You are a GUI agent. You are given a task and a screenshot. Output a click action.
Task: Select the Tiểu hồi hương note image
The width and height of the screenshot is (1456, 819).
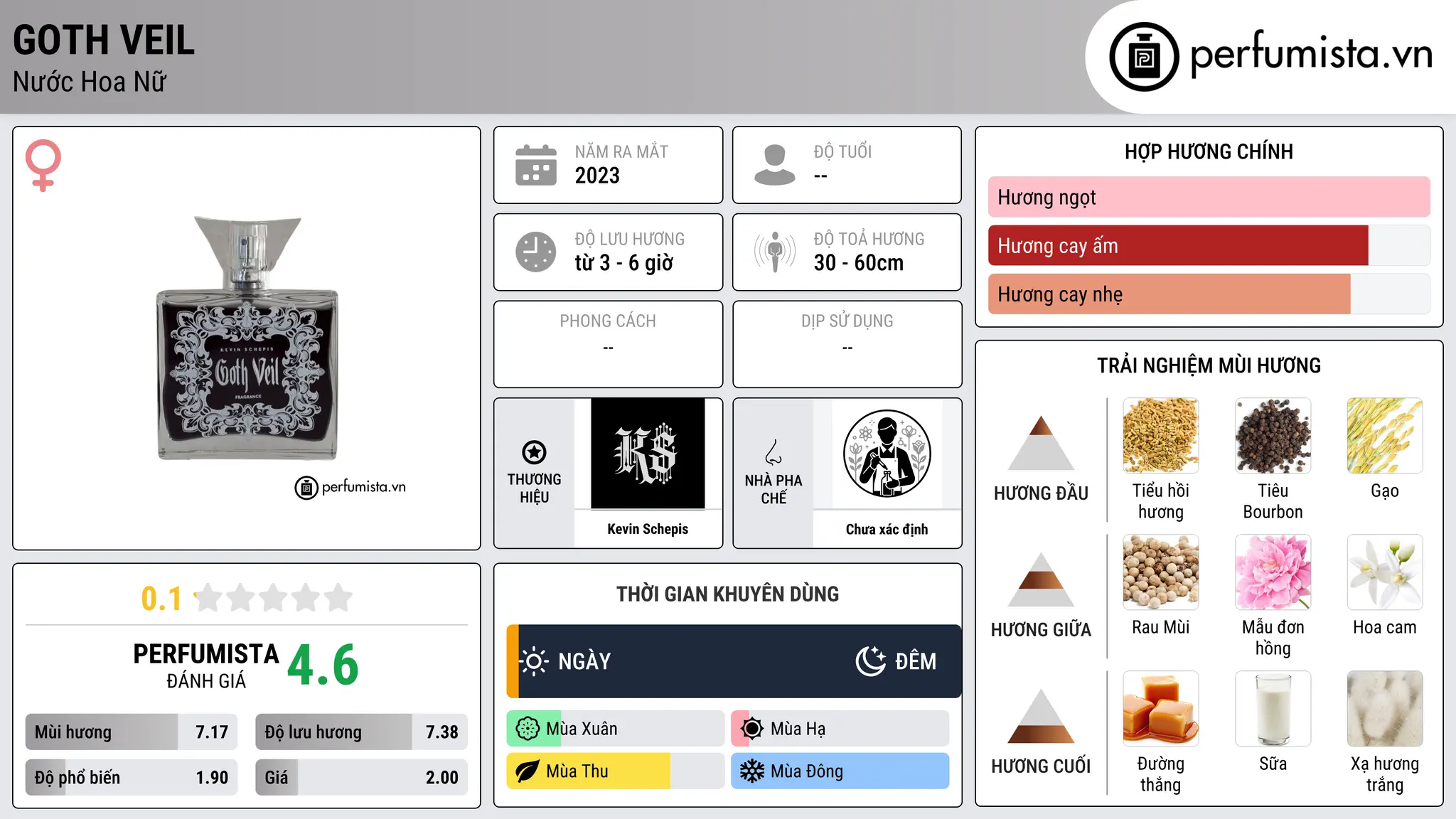point(1160,436)
